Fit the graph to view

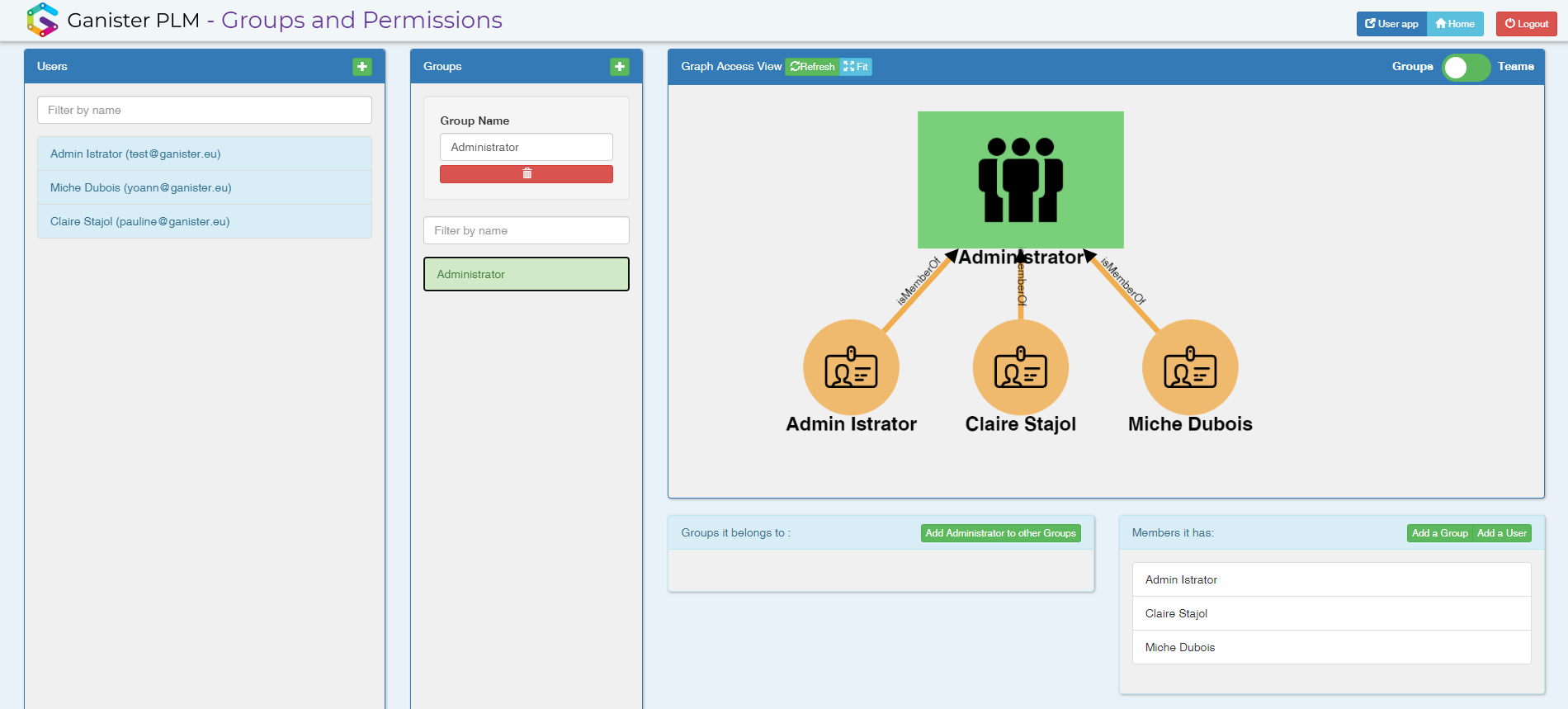coord(856,67)
